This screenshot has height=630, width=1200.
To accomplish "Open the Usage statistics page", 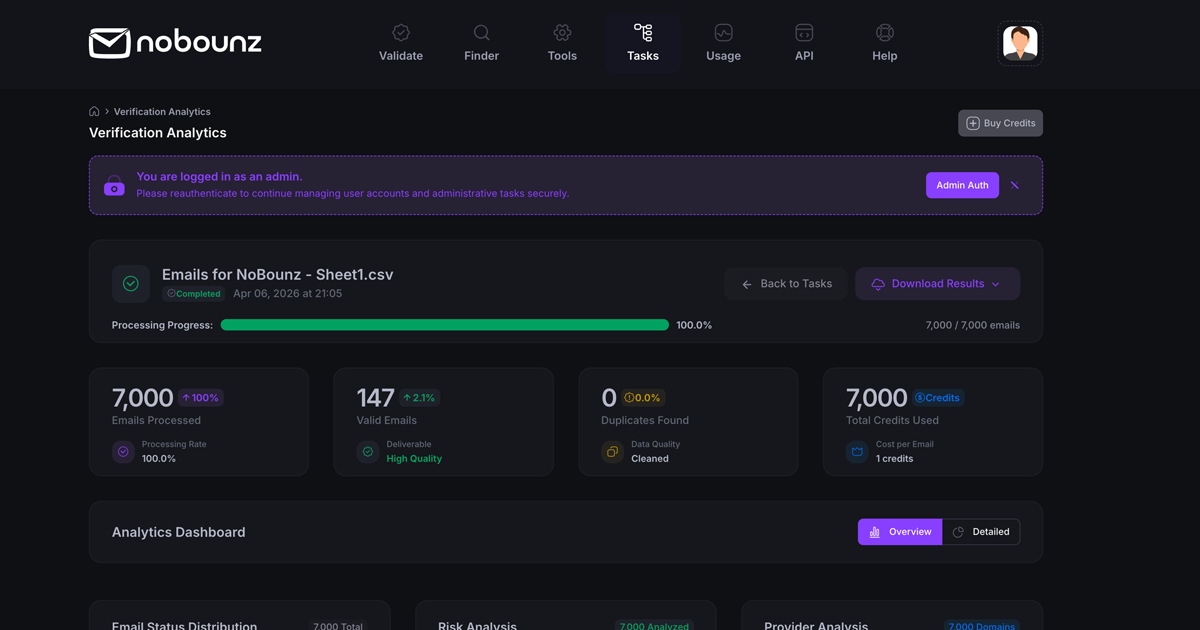I will 723,43.
